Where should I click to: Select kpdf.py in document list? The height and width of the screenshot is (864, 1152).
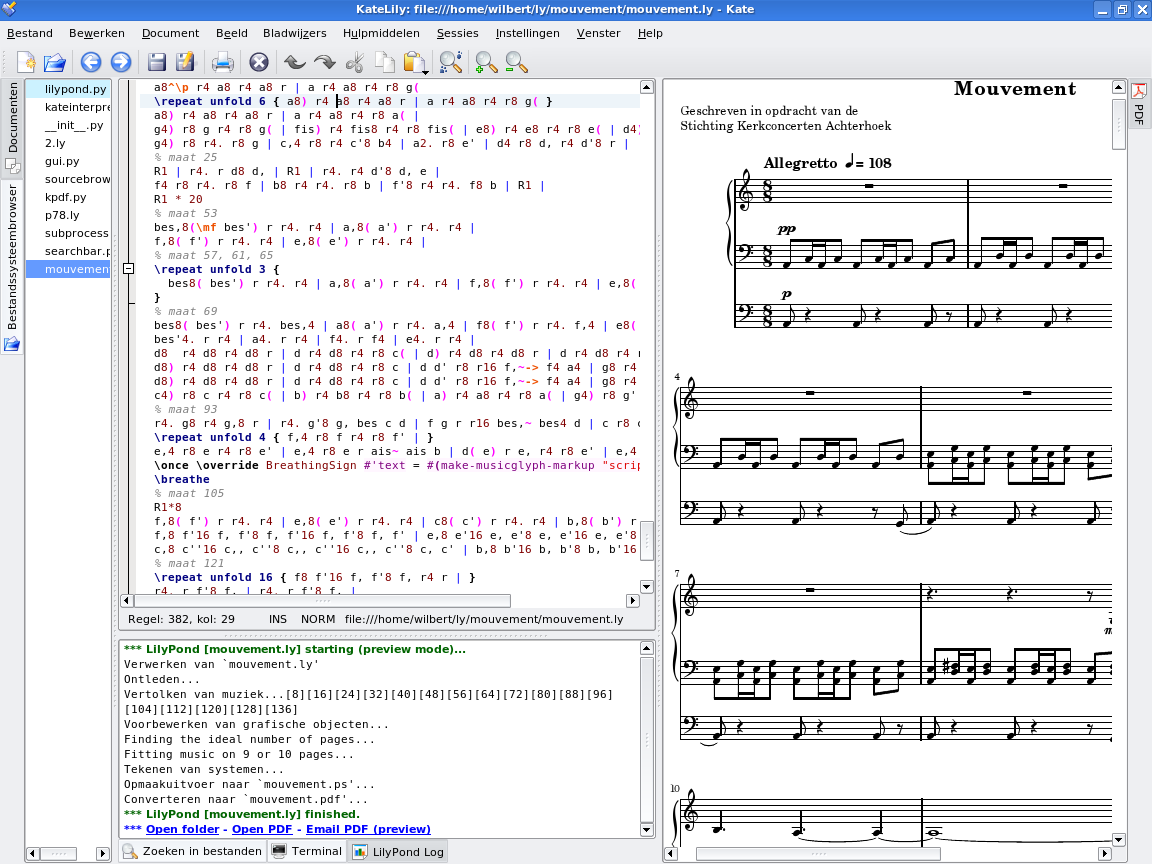click(68, 197)
